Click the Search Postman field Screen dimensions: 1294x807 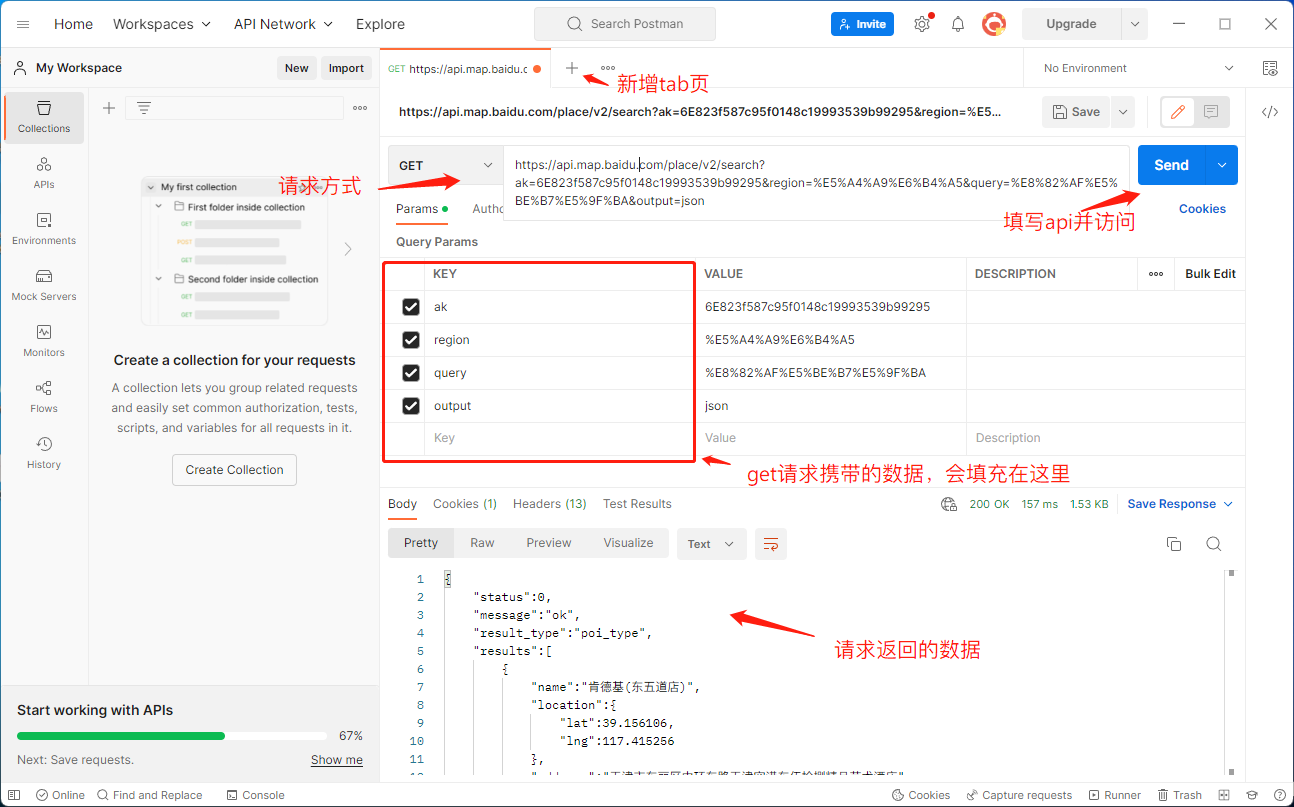click(625, 24)
